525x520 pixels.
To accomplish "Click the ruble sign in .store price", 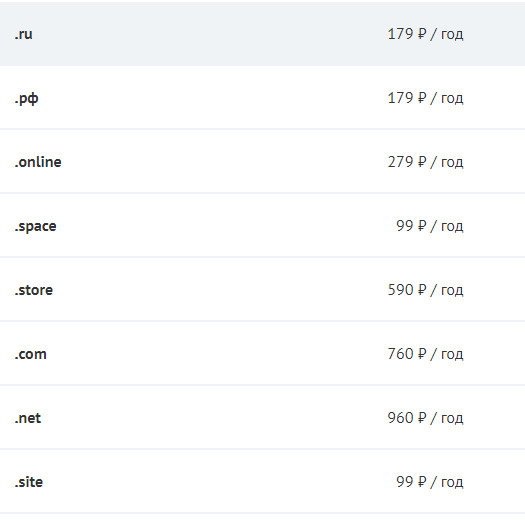I will (422, 290).
